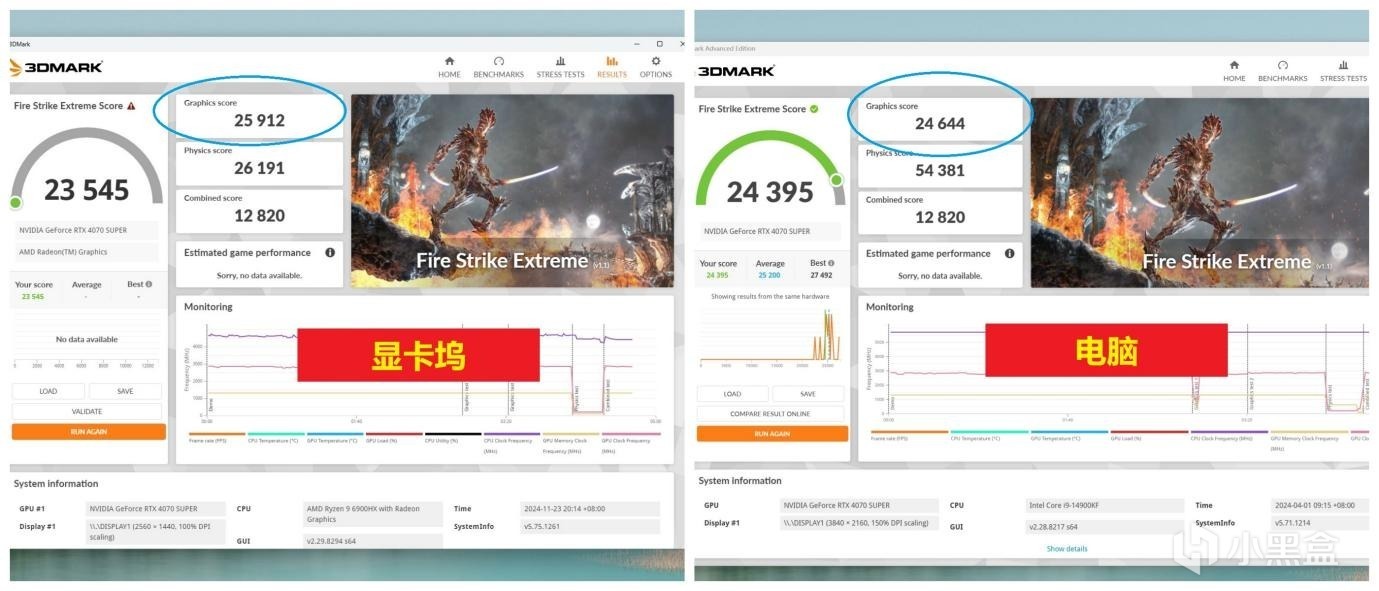Select RESULTS tab in the left 3DMark window

611,67
